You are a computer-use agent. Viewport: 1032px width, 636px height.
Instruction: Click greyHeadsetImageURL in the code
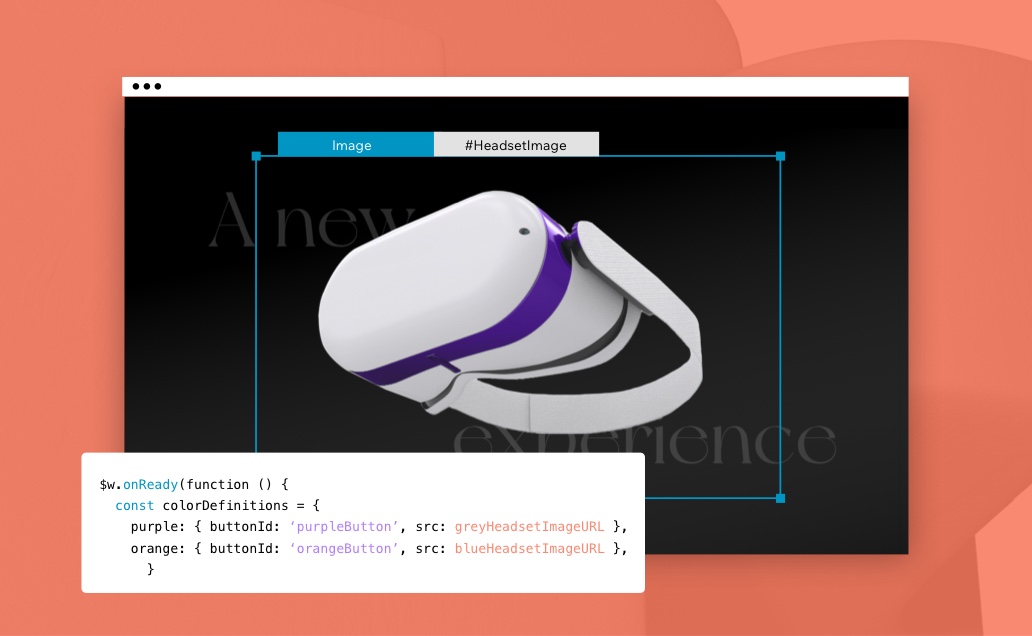(529, 526)
